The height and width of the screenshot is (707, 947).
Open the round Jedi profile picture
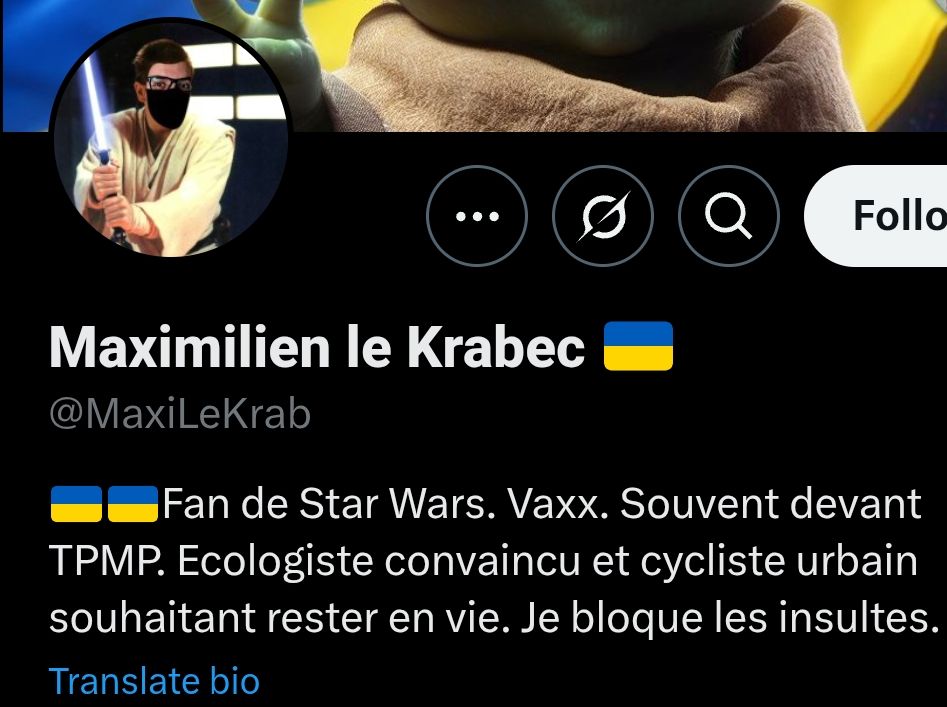point(171,139)
